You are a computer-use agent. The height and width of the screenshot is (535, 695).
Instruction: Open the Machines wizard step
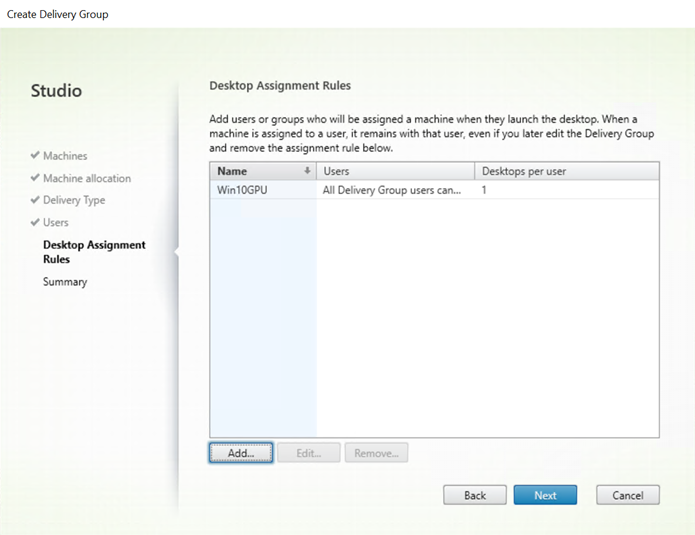(65, 156)
